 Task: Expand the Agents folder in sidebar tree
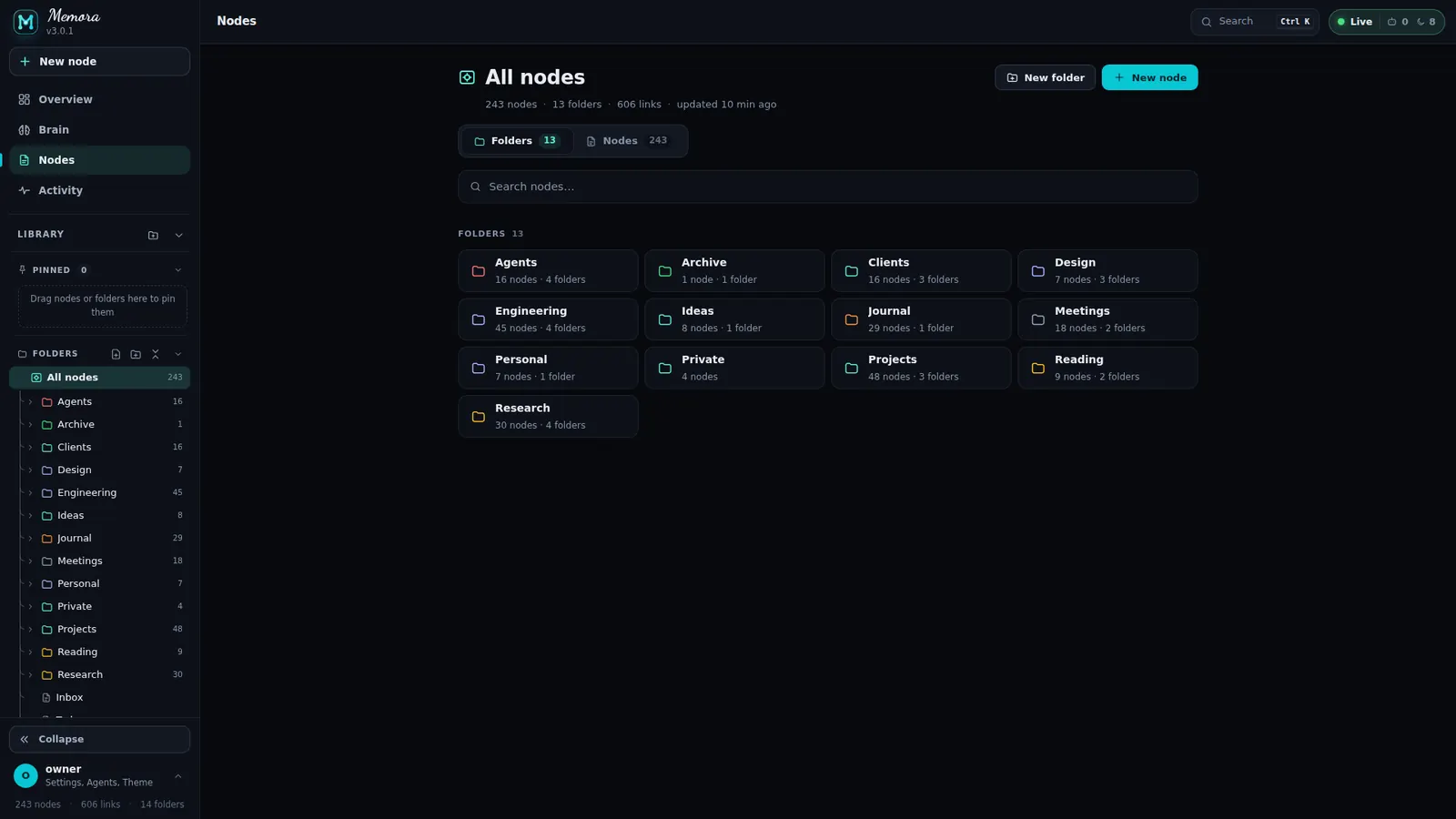point(31,402)
